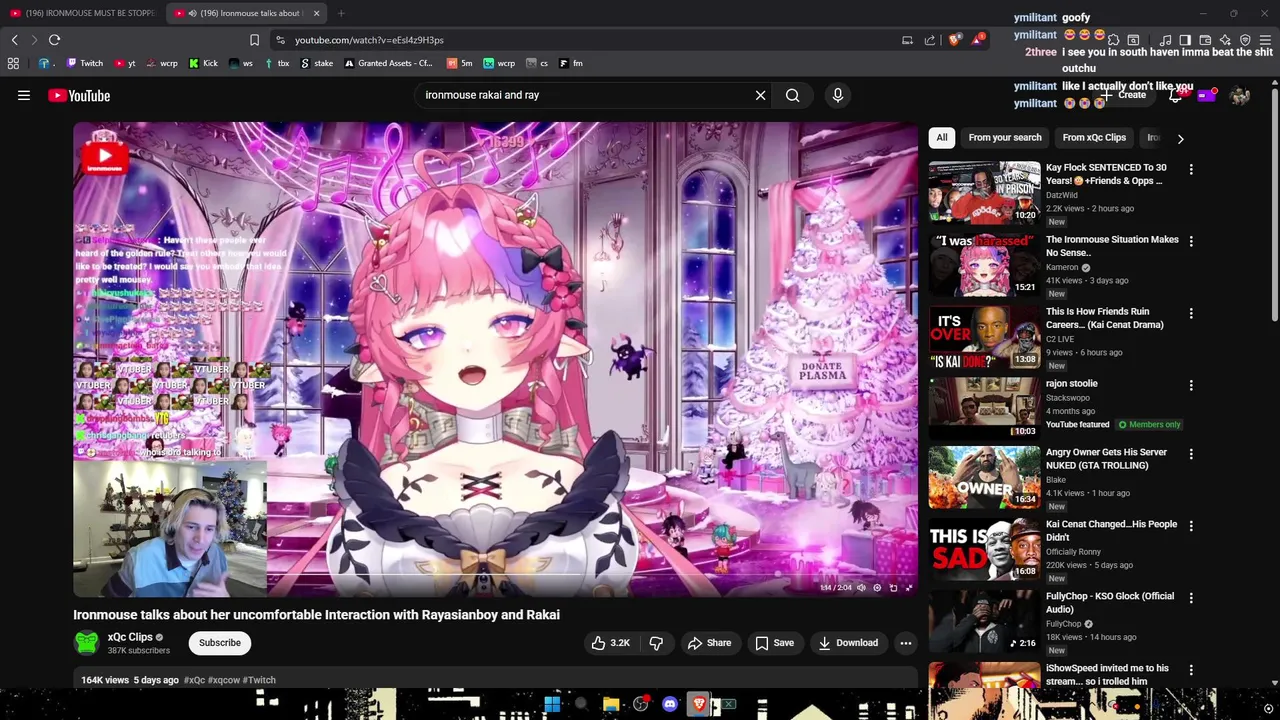Open a new browser tab
Image resolution: width=1280 pixels, height=720 pixels.
click(341, 13)
